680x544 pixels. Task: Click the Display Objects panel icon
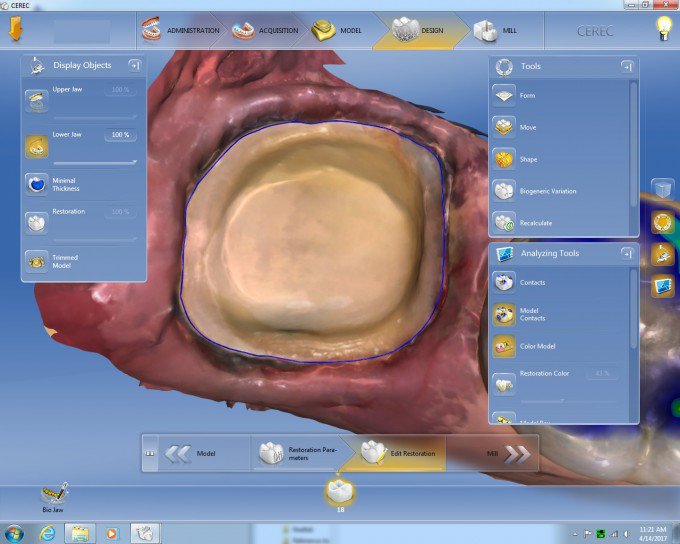coord(37,66)
